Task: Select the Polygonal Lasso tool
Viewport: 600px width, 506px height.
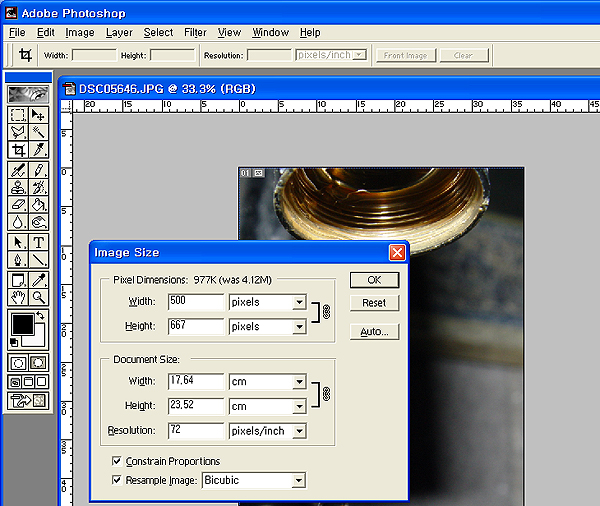Action: pyautogui.click(x=18, y=132)
